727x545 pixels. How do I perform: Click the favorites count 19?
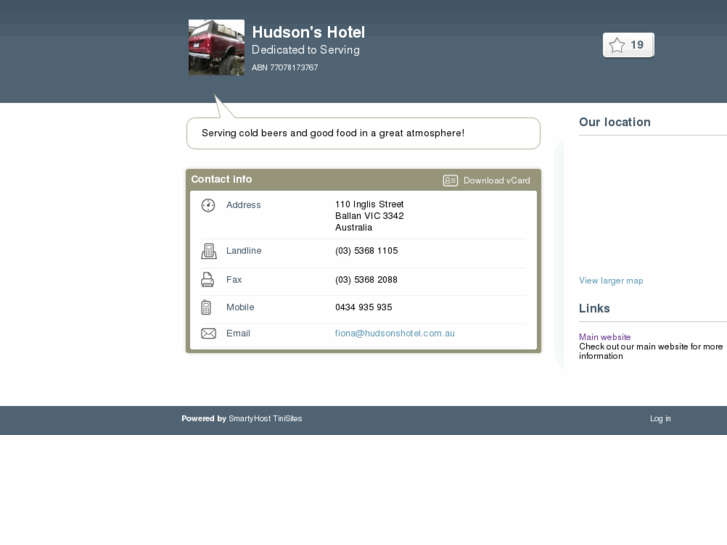[x=637, y=45]
